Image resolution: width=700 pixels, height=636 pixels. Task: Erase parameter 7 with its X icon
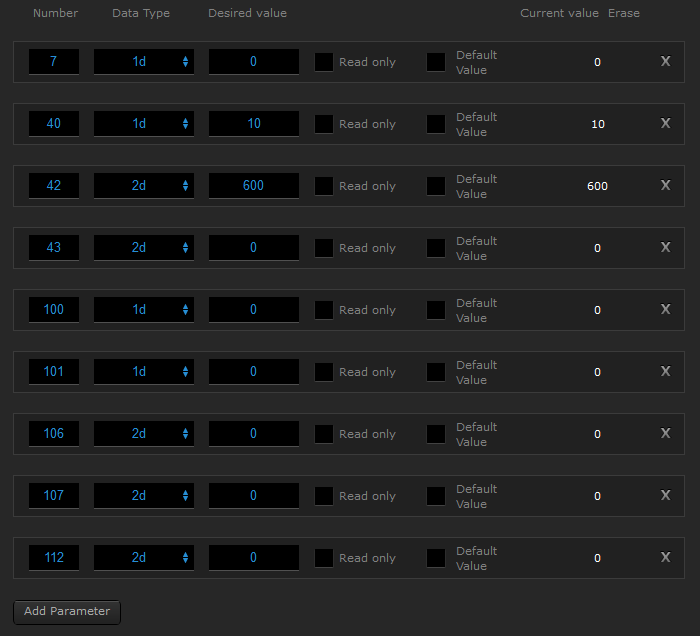coord(665,61)
